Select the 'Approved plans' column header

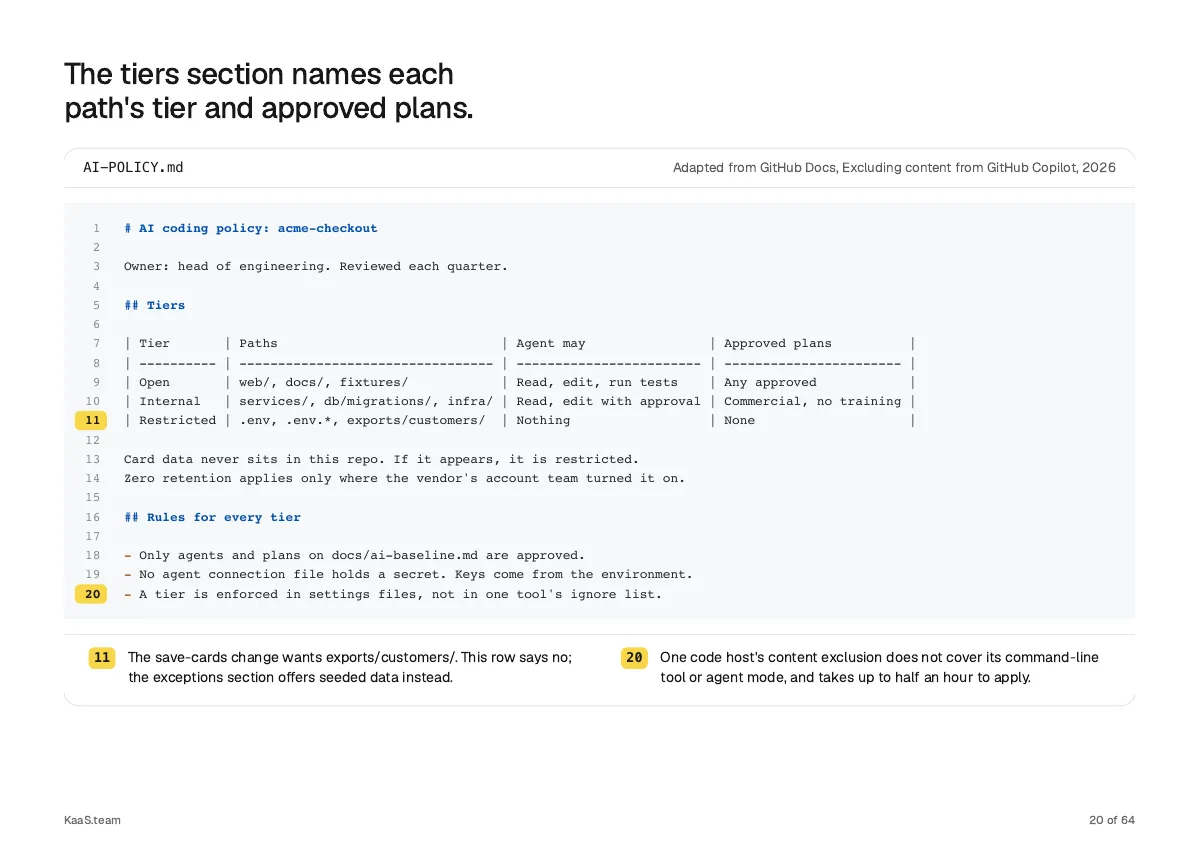[778, 344]
